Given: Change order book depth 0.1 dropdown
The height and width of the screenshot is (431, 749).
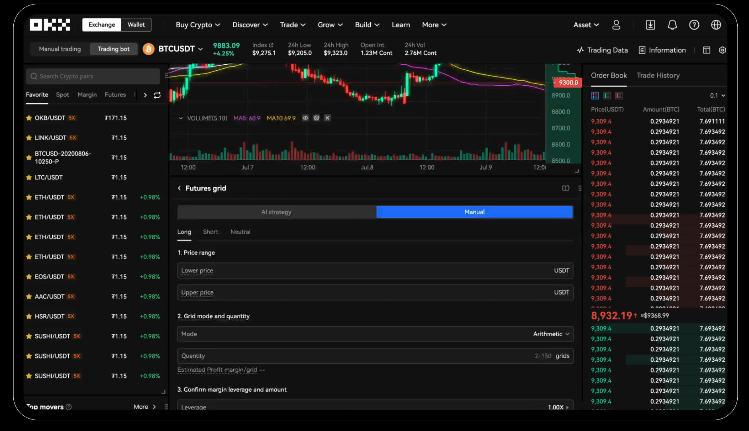Looking at the screenshot, I should [x=717, y=96].
